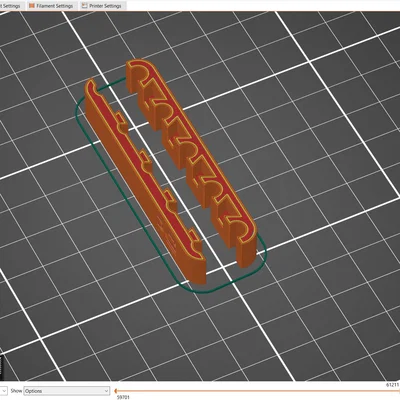Click the horizontal G-code move slider track
Screen dimensions: 400x400
click(257, 391)
